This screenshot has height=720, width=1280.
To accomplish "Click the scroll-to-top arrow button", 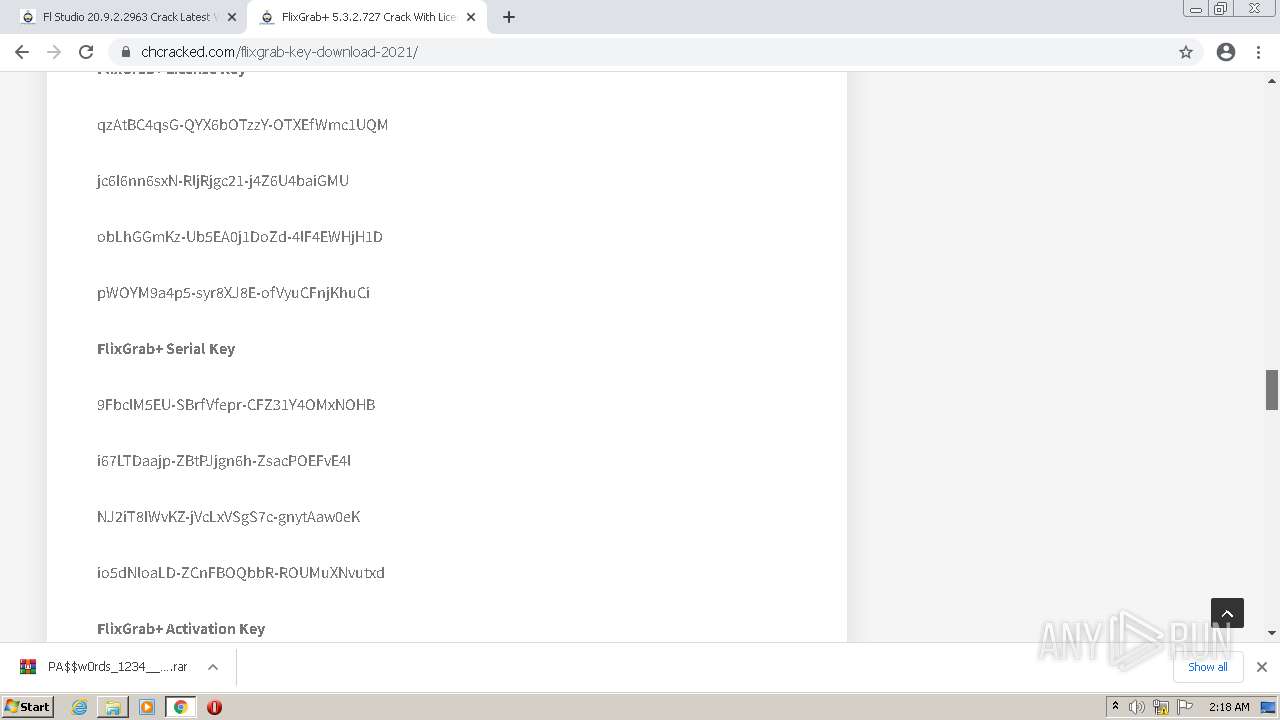I will 1227,613.
